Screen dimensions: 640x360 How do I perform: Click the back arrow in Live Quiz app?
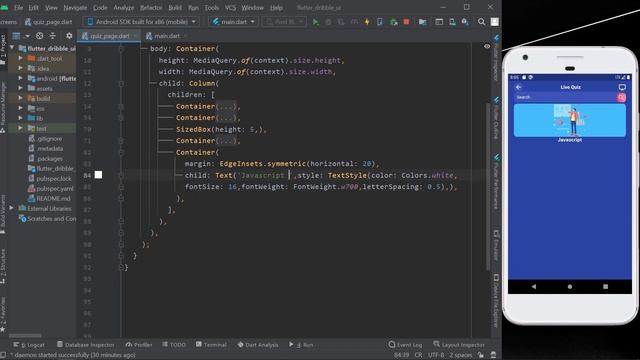[519, 87]
